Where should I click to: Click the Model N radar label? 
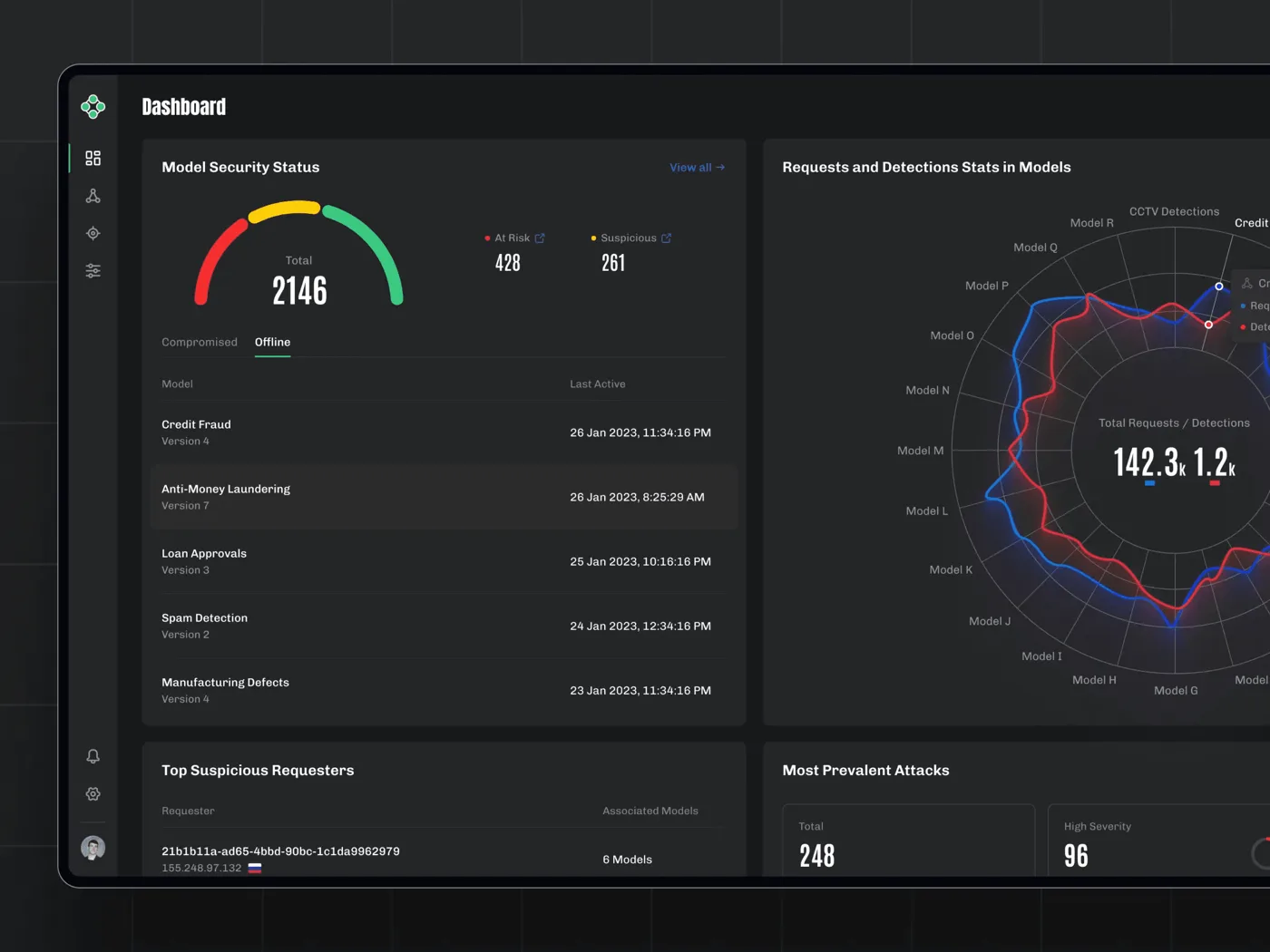point(927,391)
